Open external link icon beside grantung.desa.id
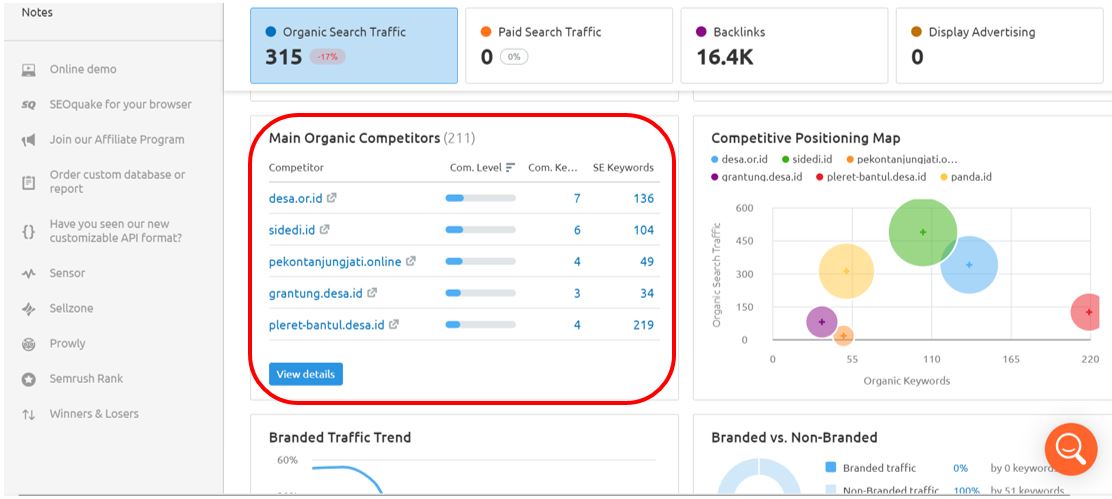Viewport: 1112px width, 499px height. click(x=372, y=293)
